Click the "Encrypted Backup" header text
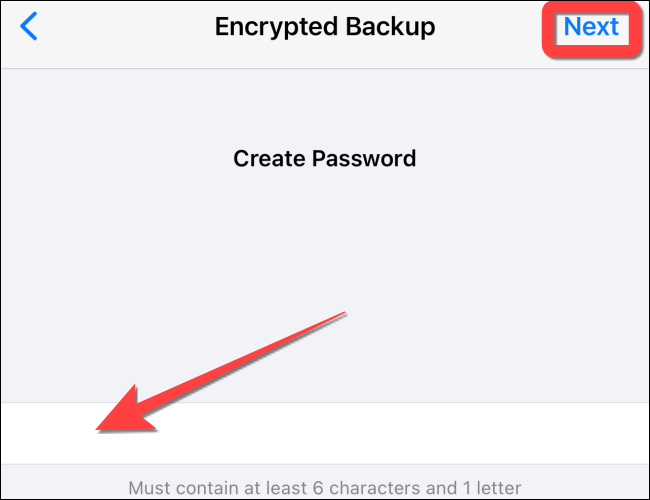 pyautogui.click(x=325, y=27)
